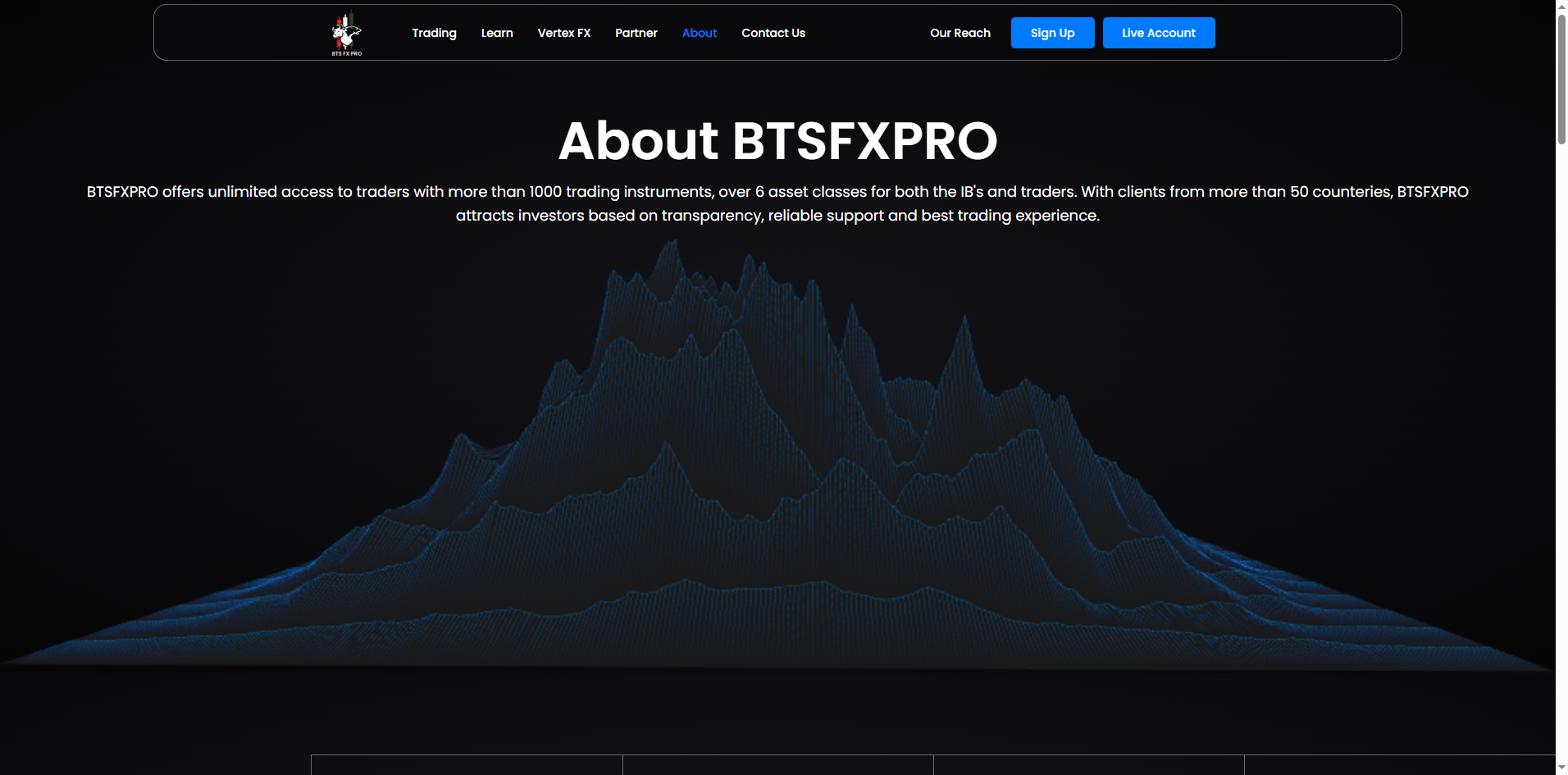Click the scrollbar up arrow
1568x775 pixels.
[1561, 7]
